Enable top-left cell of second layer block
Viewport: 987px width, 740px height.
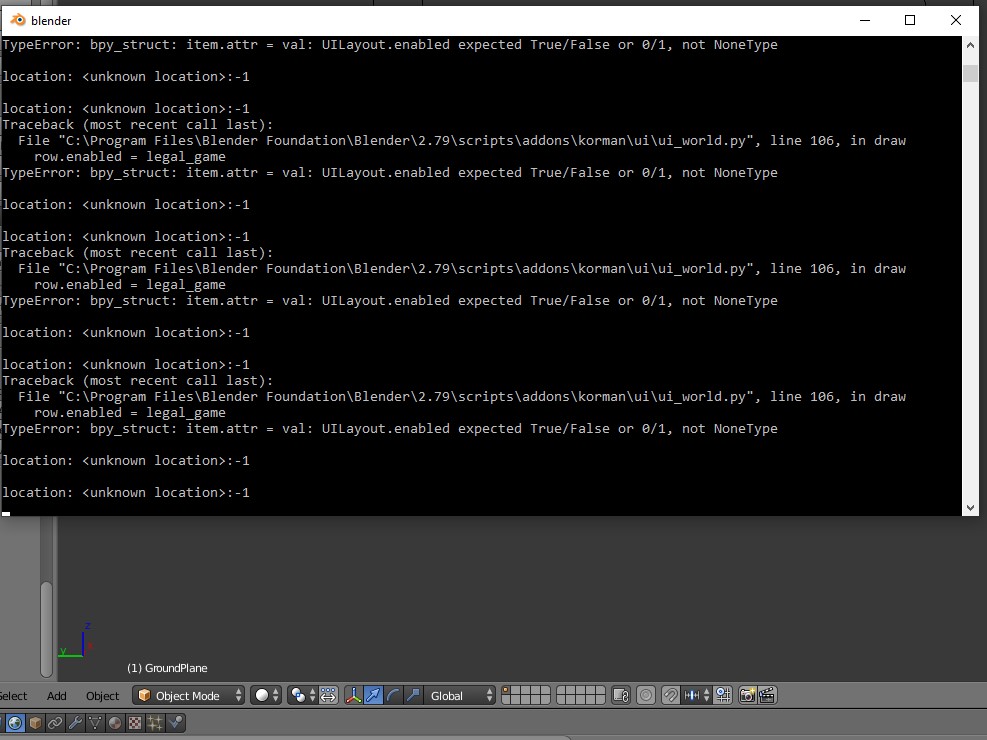click(x=561, y=691)
